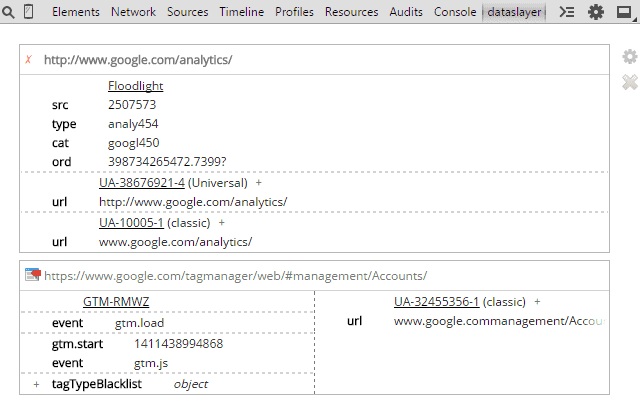Click the ord key label
Image resolution: width=640 pixels, height=400 pixels.
61,162
